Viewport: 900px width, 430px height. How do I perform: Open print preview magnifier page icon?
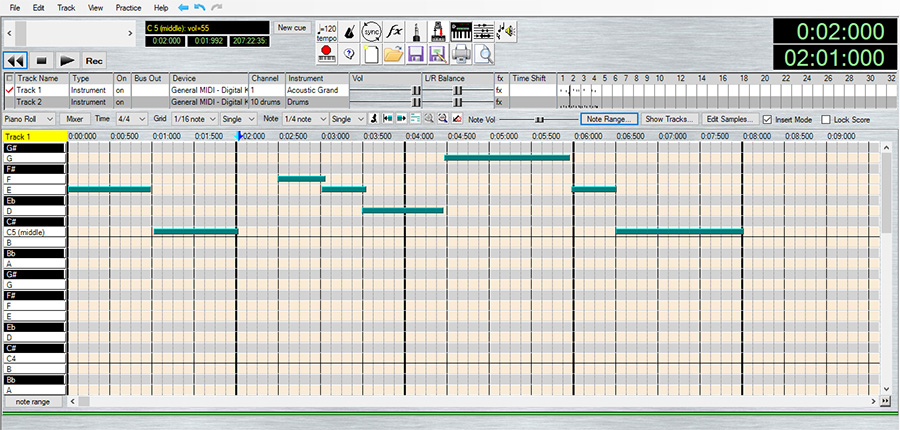485,55
